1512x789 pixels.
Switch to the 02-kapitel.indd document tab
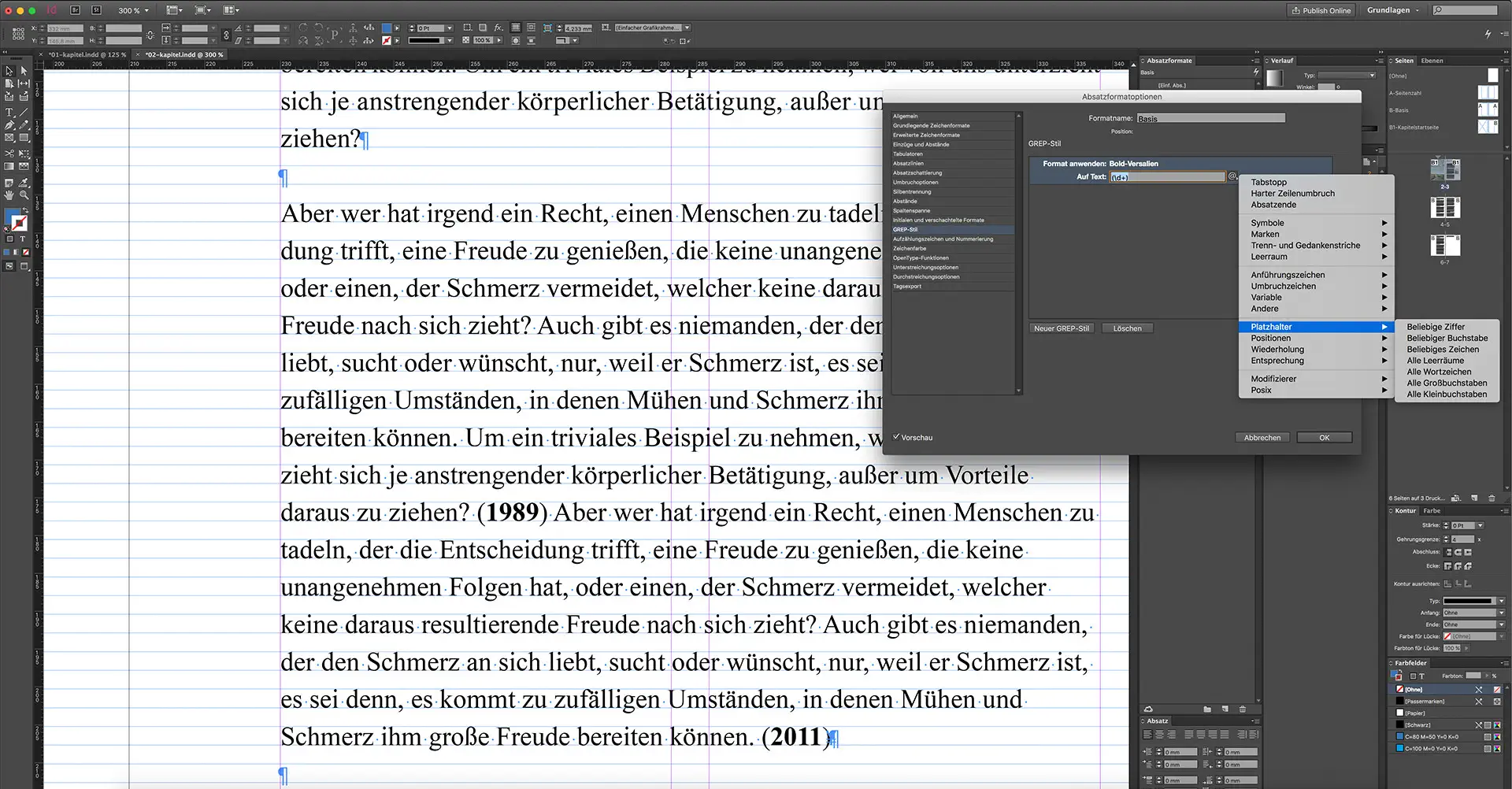(183, 55)
